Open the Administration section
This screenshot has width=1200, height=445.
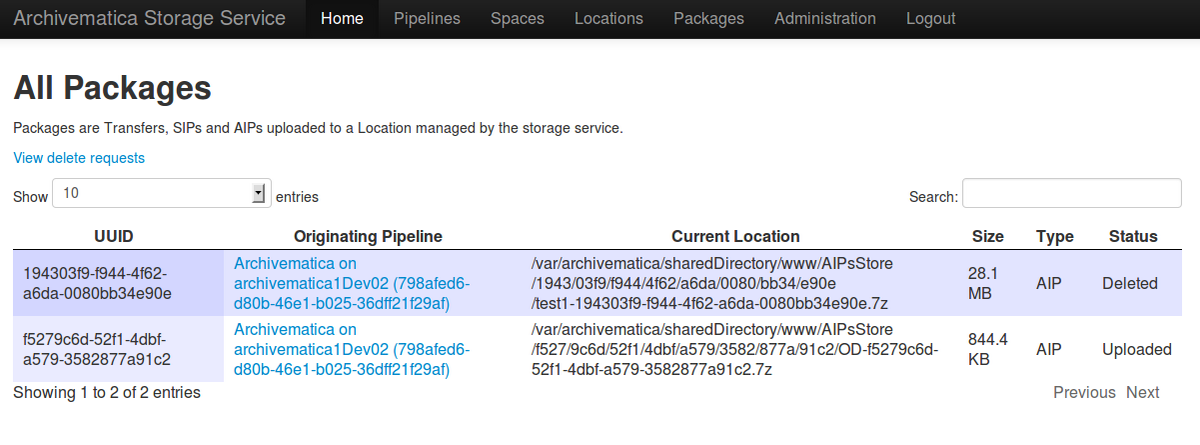825,19
